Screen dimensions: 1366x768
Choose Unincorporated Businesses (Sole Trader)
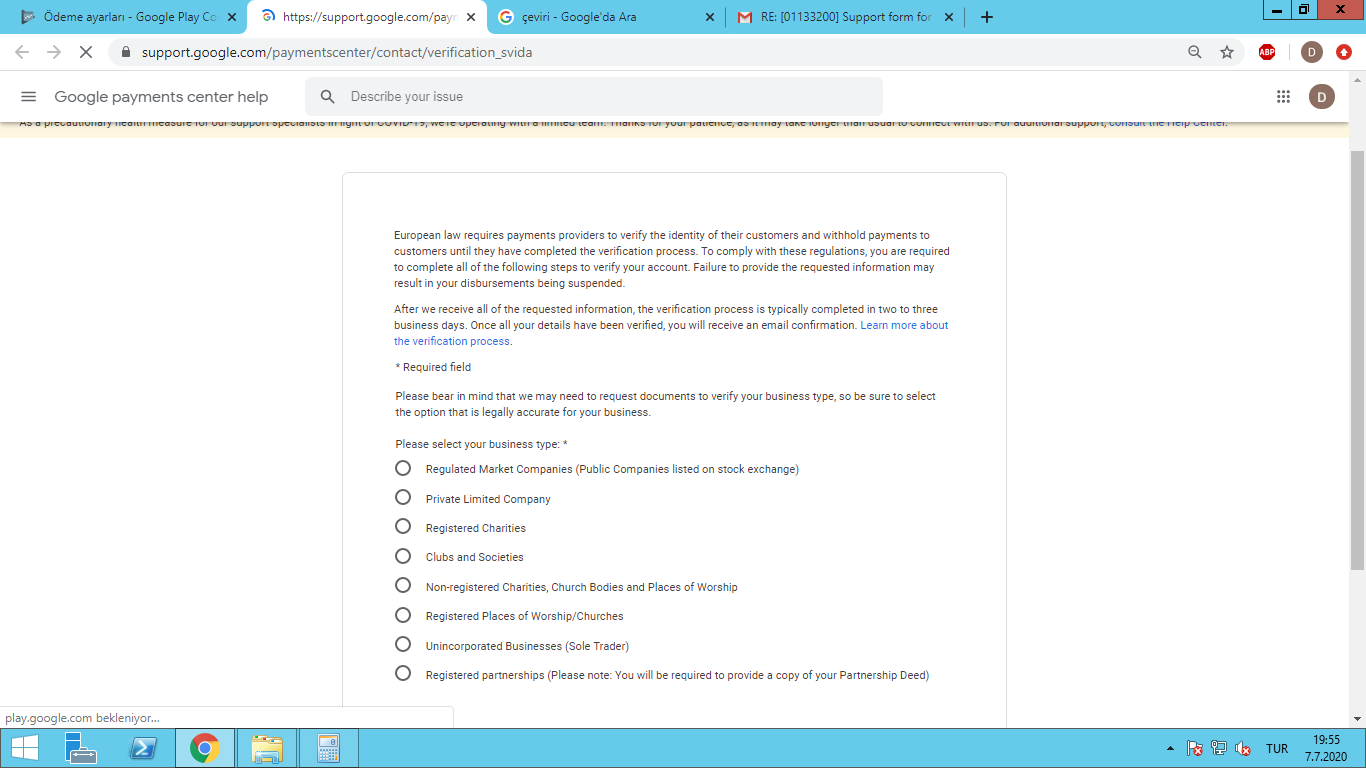[x=403, y=644]
